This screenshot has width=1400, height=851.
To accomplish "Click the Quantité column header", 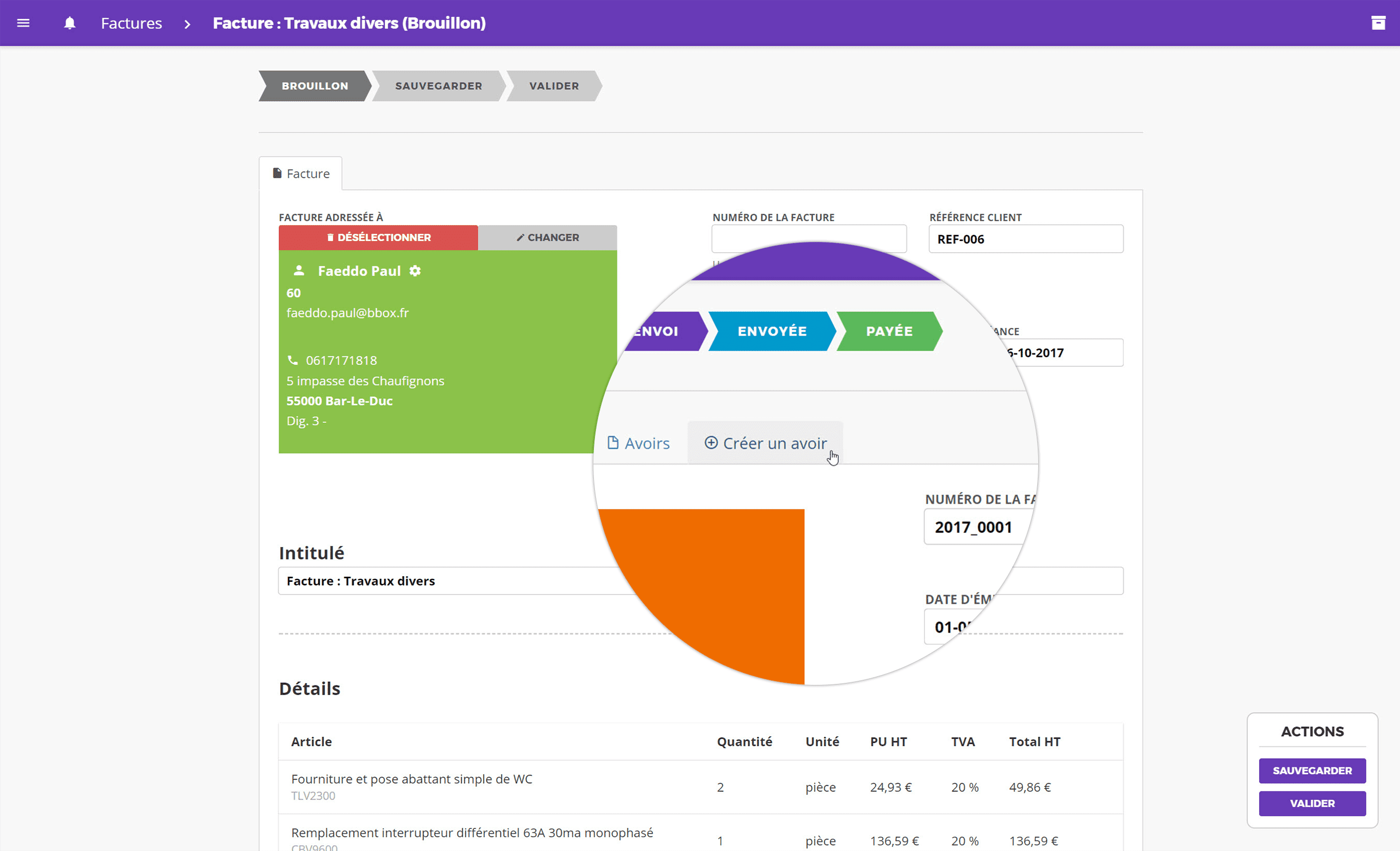I will click(744, 741).
